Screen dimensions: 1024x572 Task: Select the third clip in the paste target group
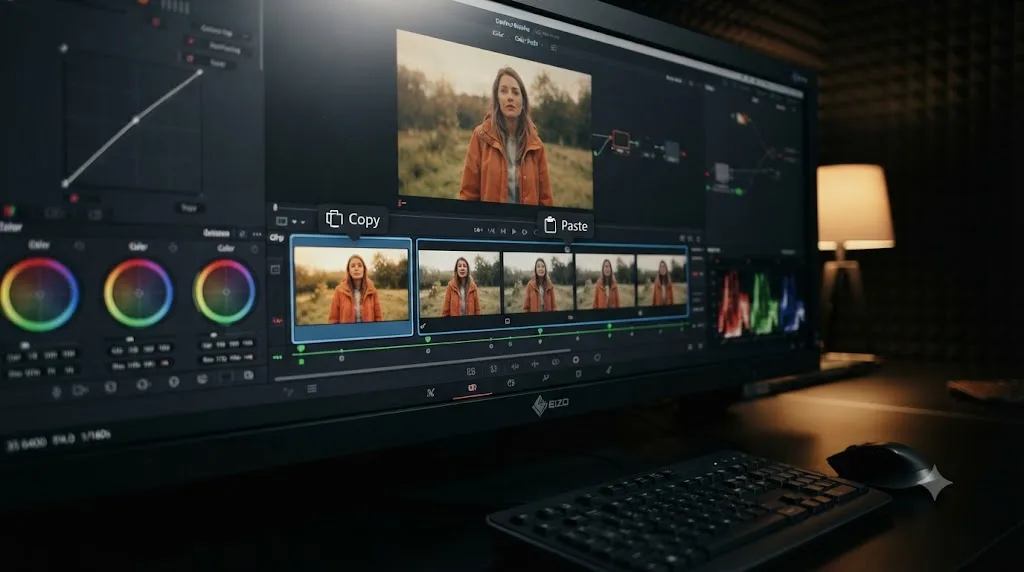point(605,281)
